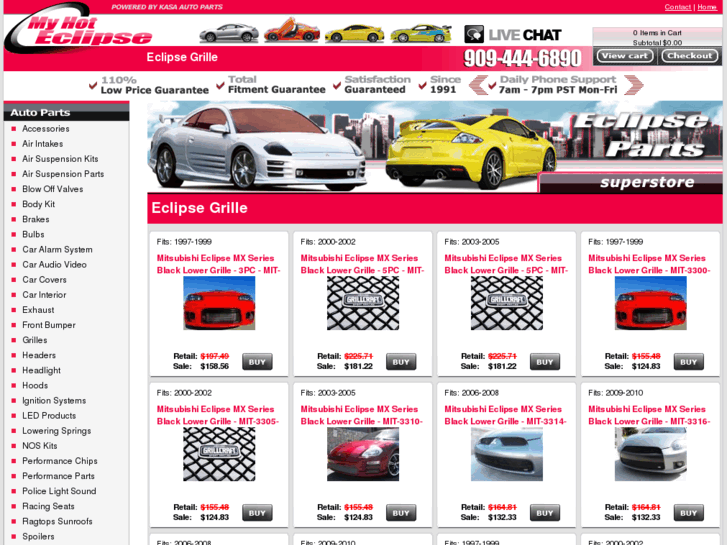
Task: Select LED Products link
Action: coord(49,416)
